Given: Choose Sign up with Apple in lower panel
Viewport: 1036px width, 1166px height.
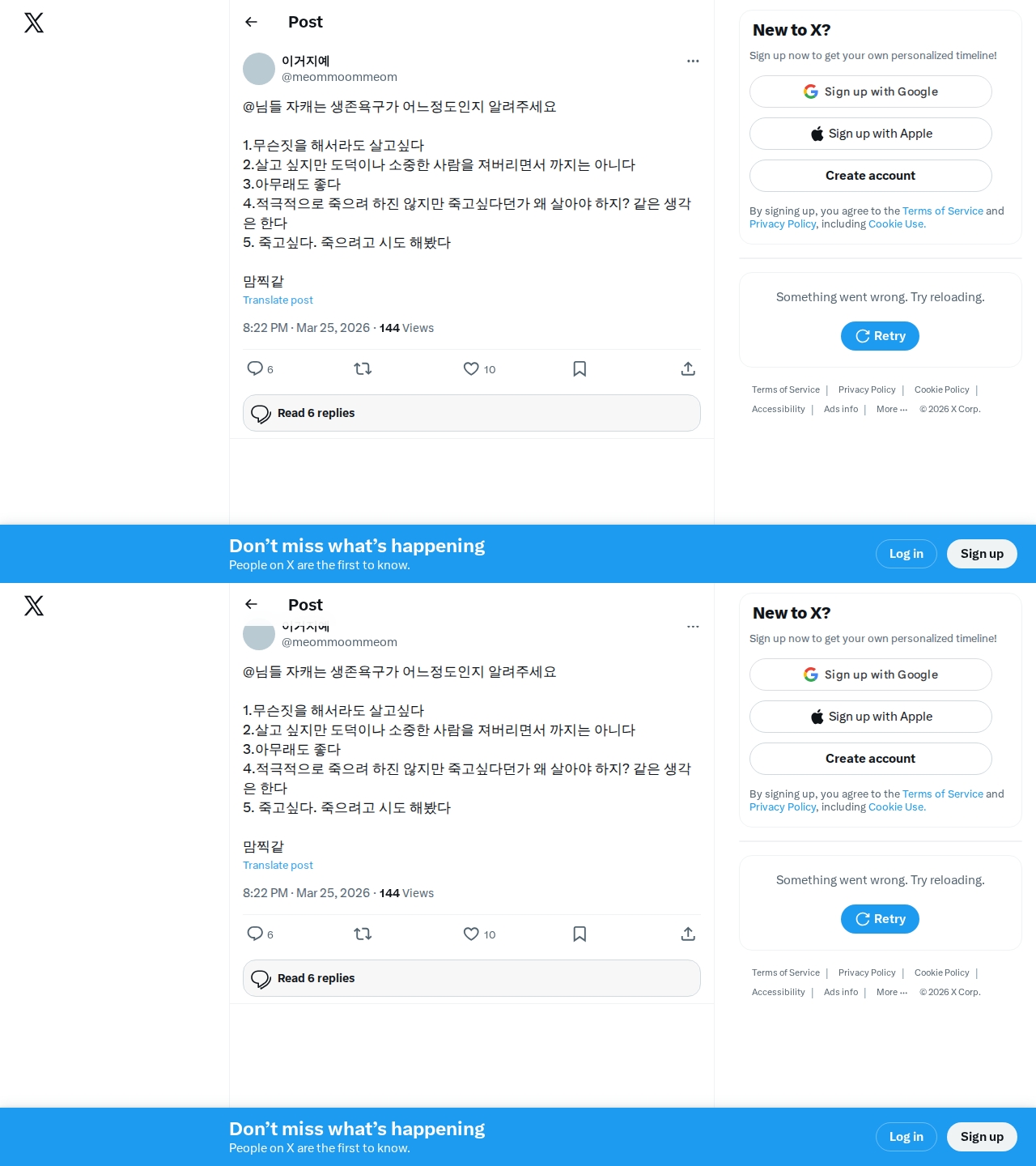Looking at the screenshot, I should point(871,717).
